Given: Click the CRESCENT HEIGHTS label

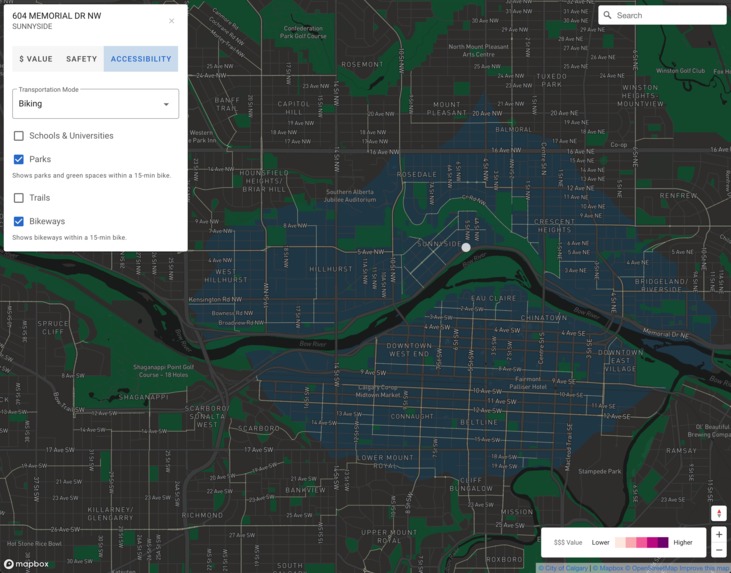Looking at the screenshot, I should [x=554, y=226].
